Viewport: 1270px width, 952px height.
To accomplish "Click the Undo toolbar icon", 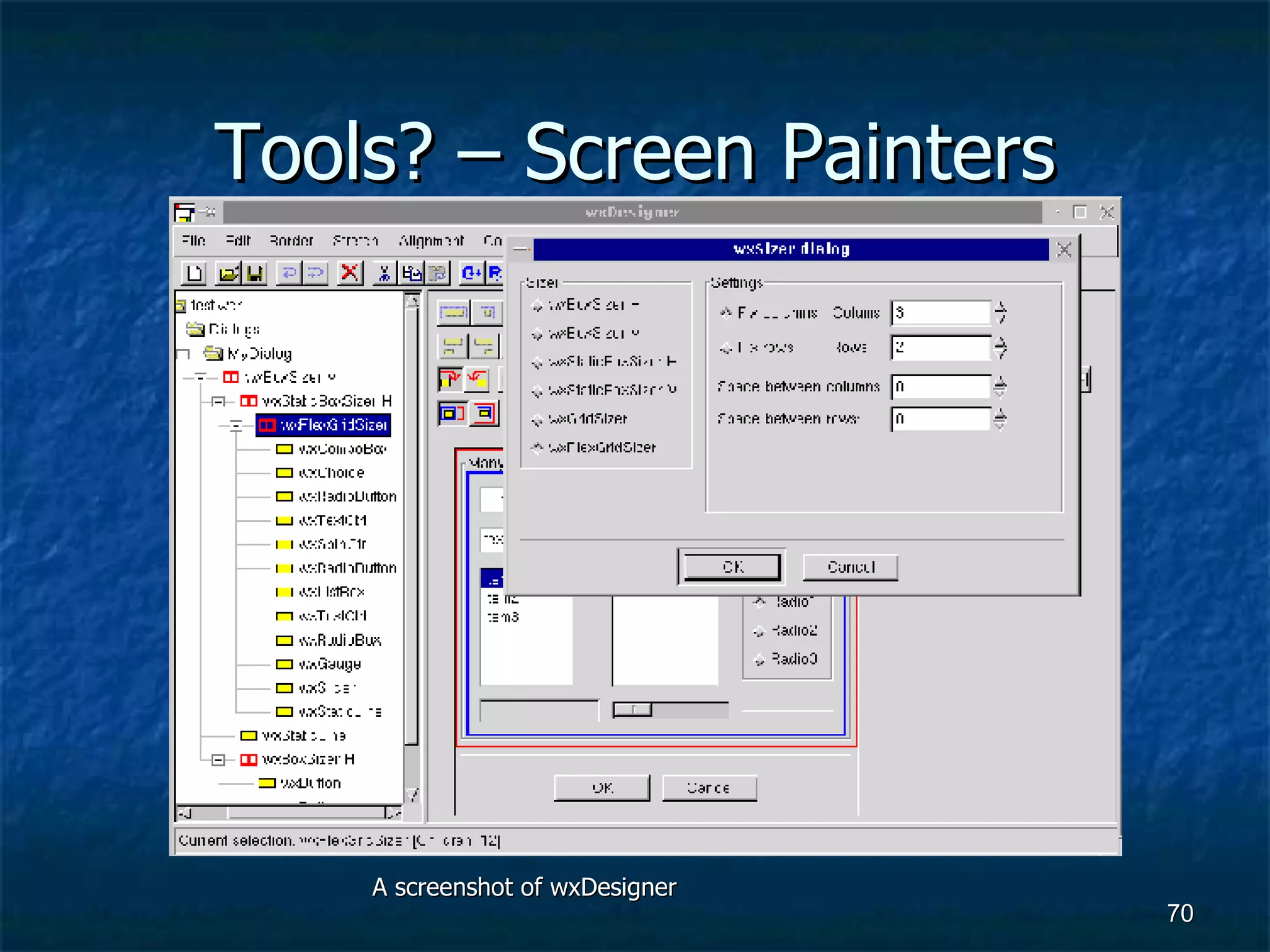I will pyautogui.click(x=289, y=273).
